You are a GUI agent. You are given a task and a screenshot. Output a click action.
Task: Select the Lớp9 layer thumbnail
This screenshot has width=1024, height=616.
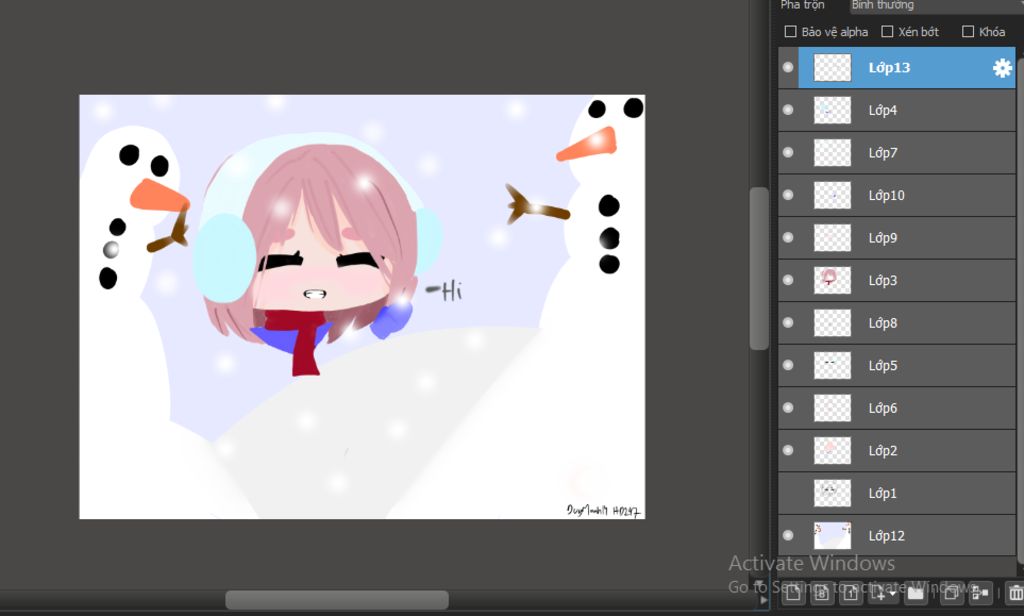[833, 237]
